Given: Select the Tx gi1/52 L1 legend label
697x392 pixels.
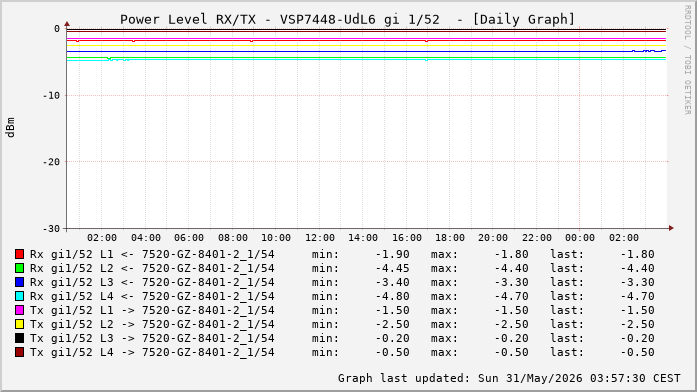Looking at the screenshot, I should coord(152,310).
